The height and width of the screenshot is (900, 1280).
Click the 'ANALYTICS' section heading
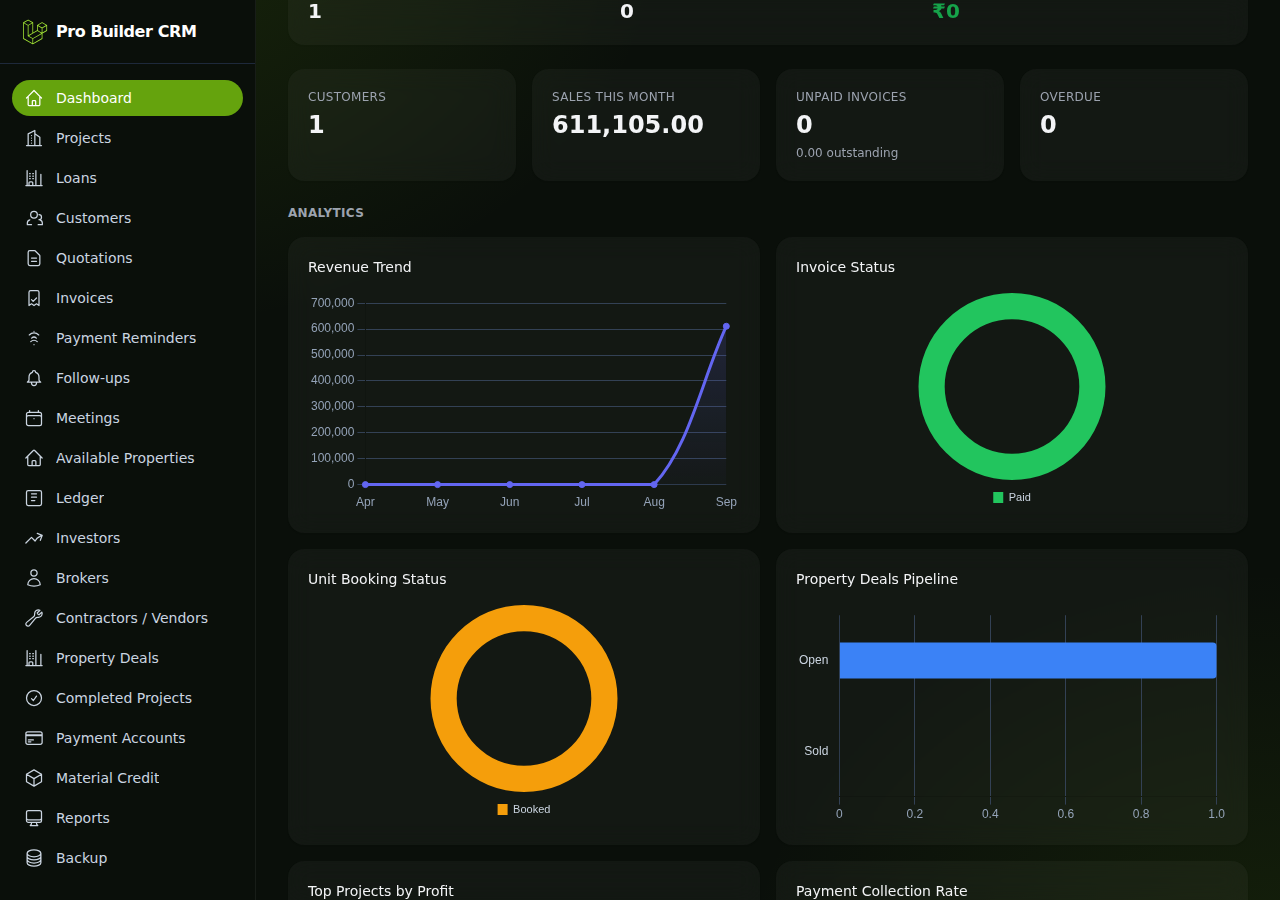(326, 213)
